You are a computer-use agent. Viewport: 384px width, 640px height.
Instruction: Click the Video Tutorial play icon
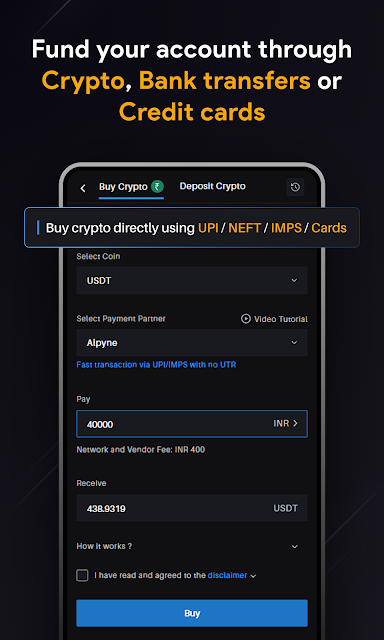(x=246, y=319)
